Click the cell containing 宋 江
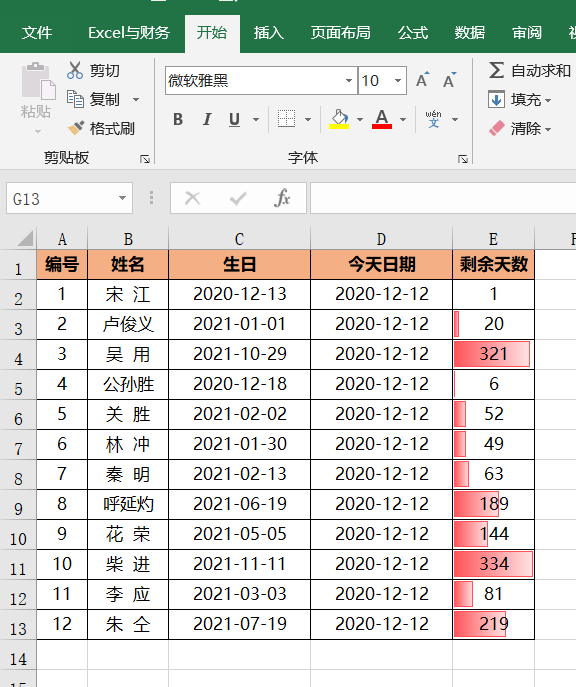 coord(128,294)
